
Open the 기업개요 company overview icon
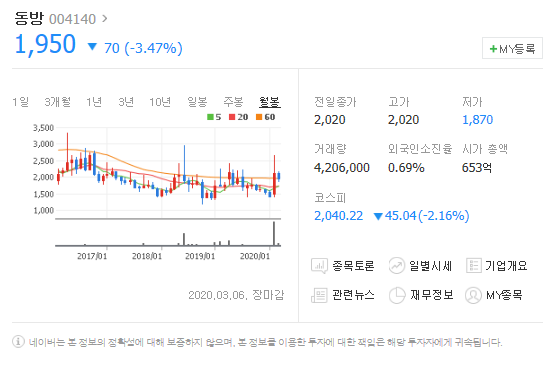[474, 266]
